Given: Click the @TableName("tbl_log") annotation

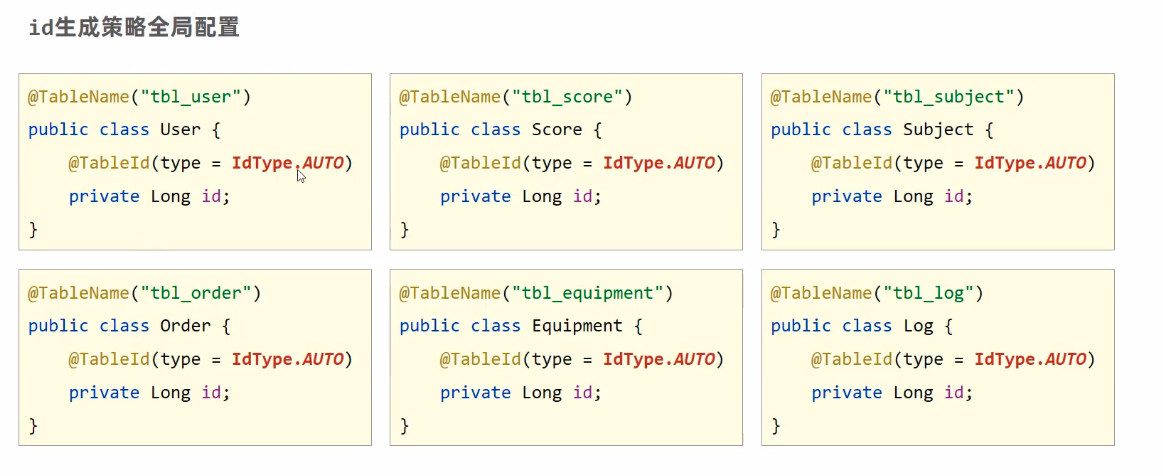Looking at the screenshot, I should pos(877,293).
